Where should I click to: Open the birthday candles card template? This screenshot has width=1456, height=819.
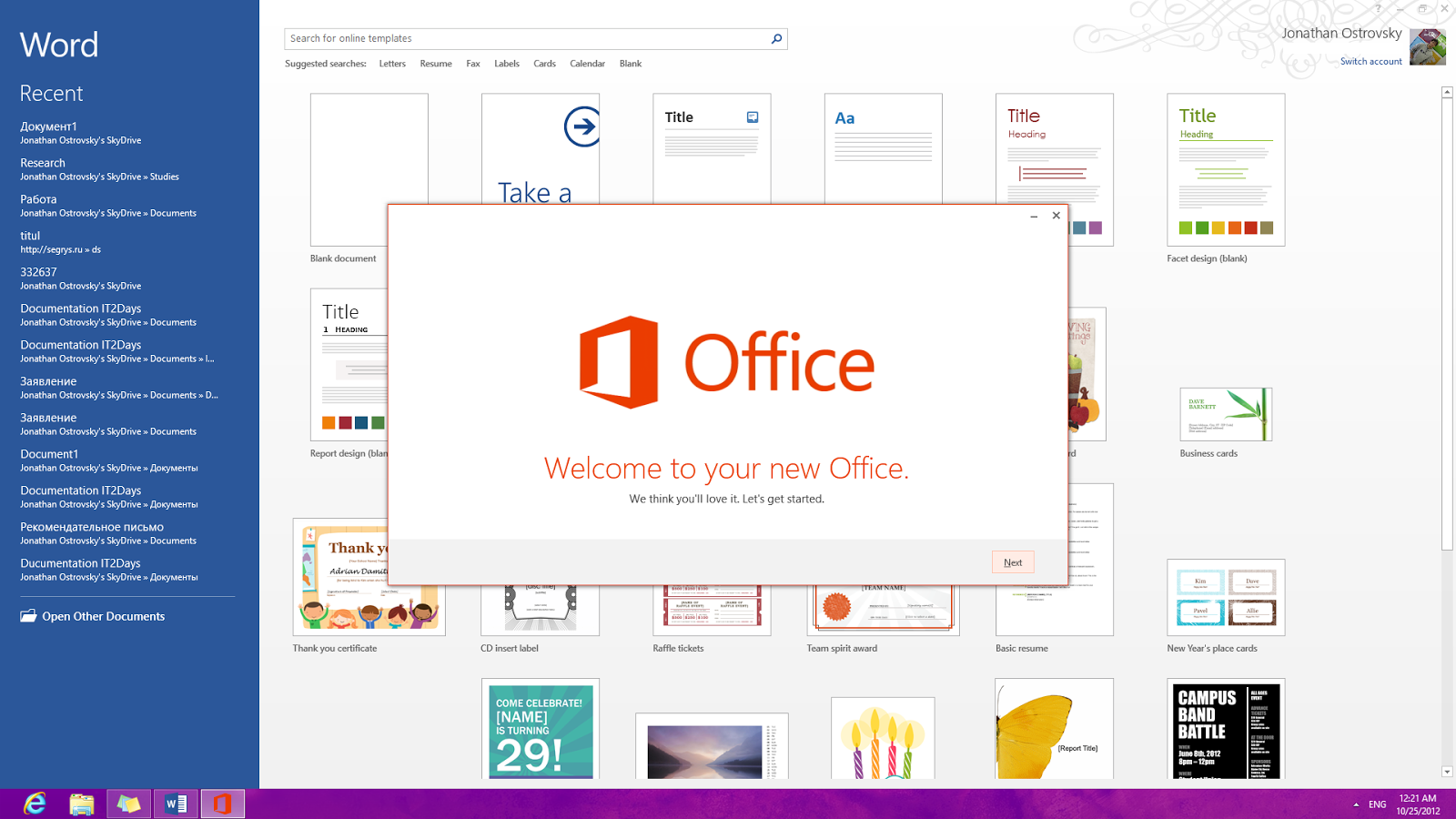tap(883, 738)
